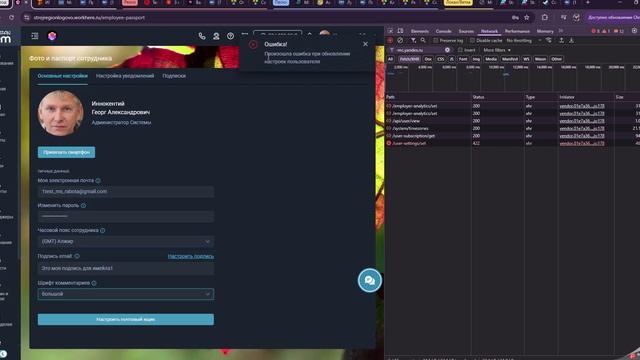Open the network conditions wifi icon
640x360 pixels.
click(x=549, y=40)
